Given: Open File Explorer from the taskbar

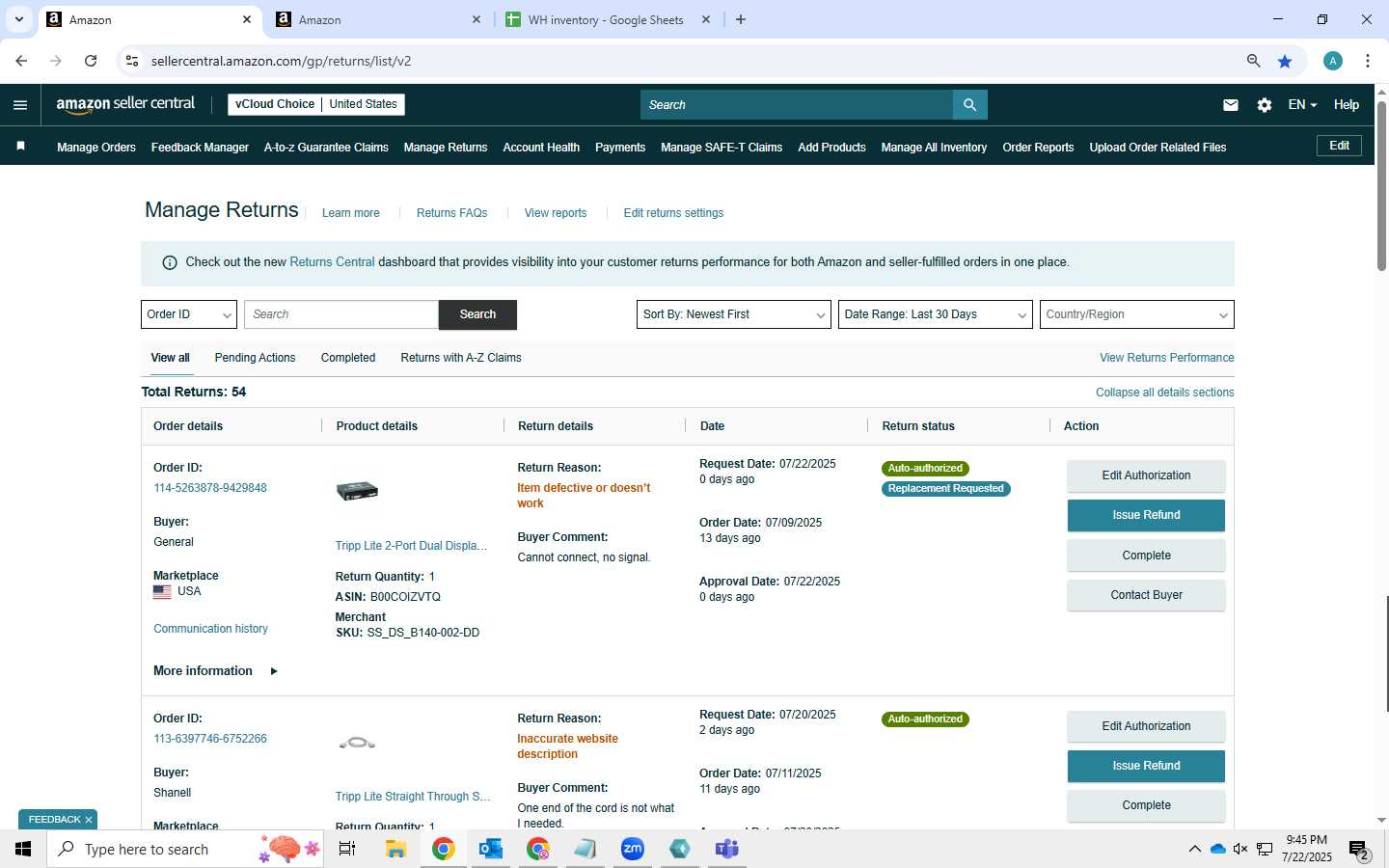Looking at the screenshot, I should 395,849.
